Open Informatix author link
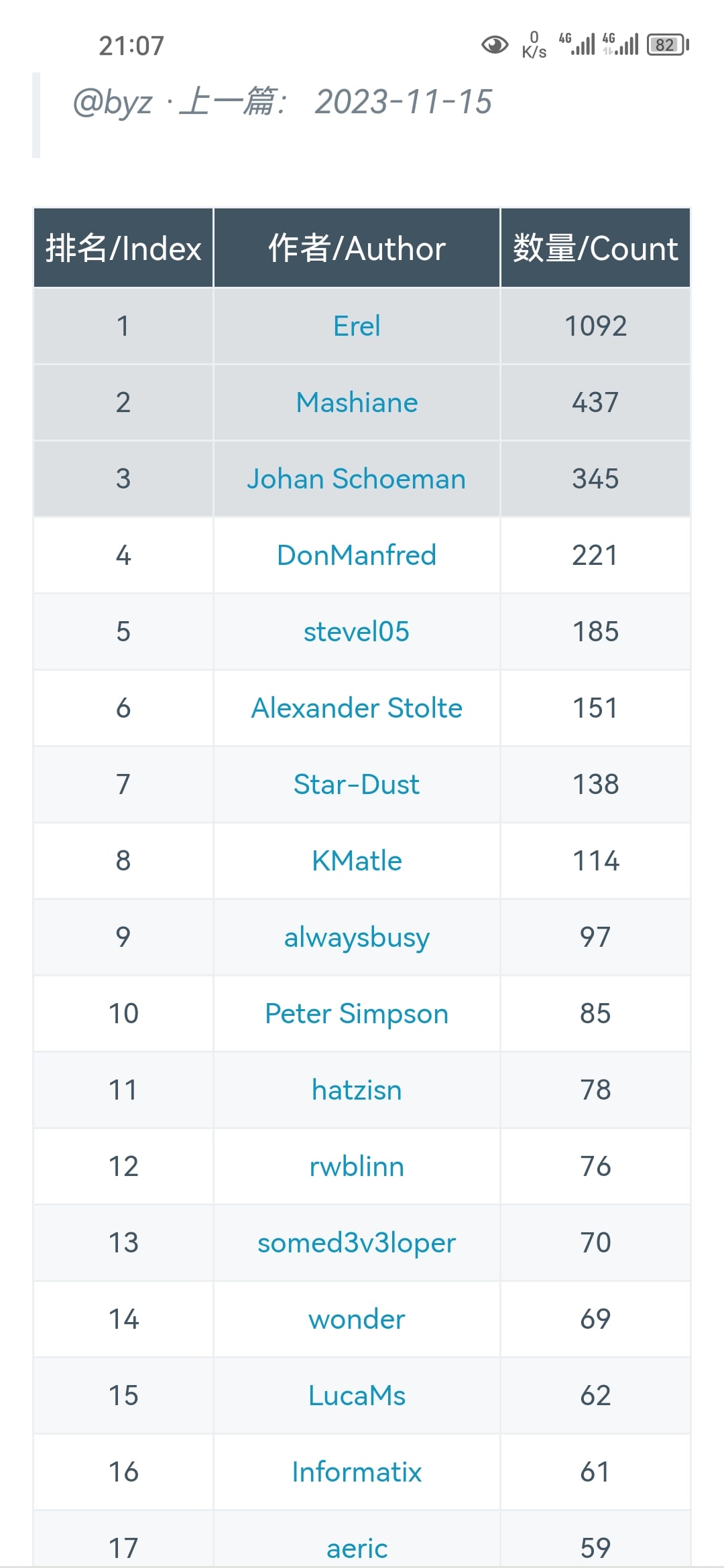The image size is (724, 1568). [x=357, y=1472]
